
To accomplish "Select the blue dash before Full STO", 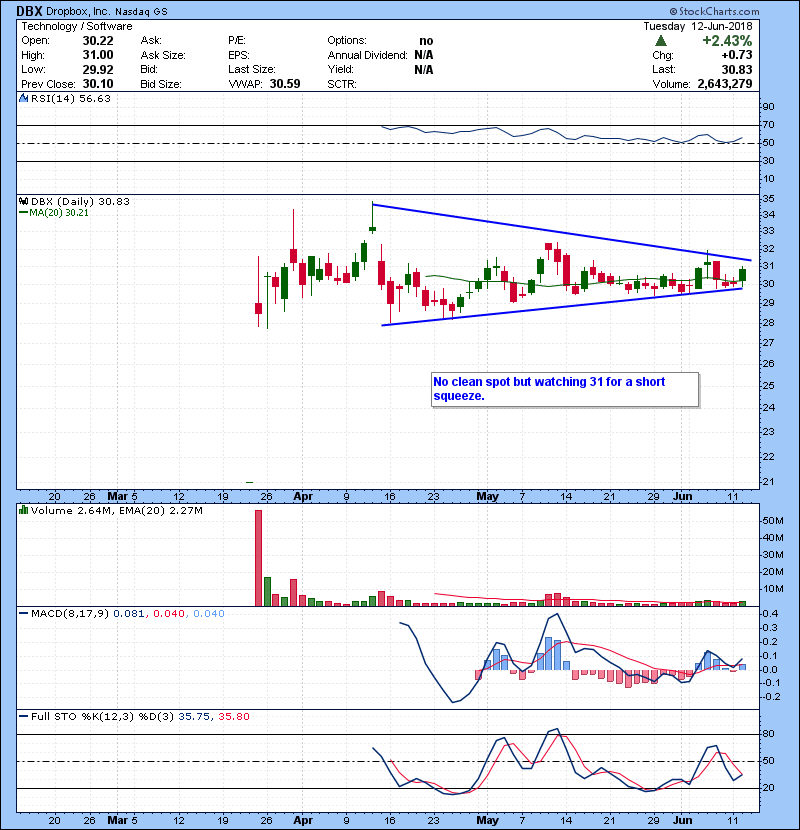I will 23,716.
